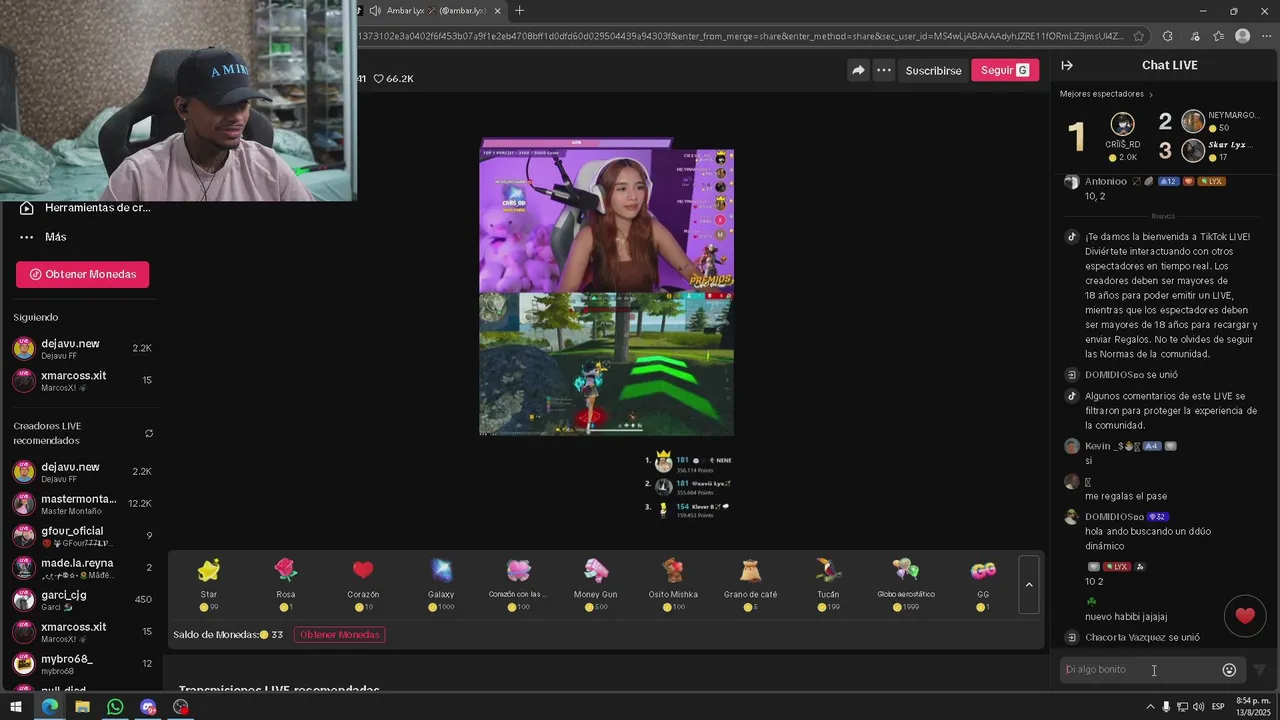Show hidden system tray icons
The height and width of the screenshot is (720, 1280).
(x=1149, y=706)
